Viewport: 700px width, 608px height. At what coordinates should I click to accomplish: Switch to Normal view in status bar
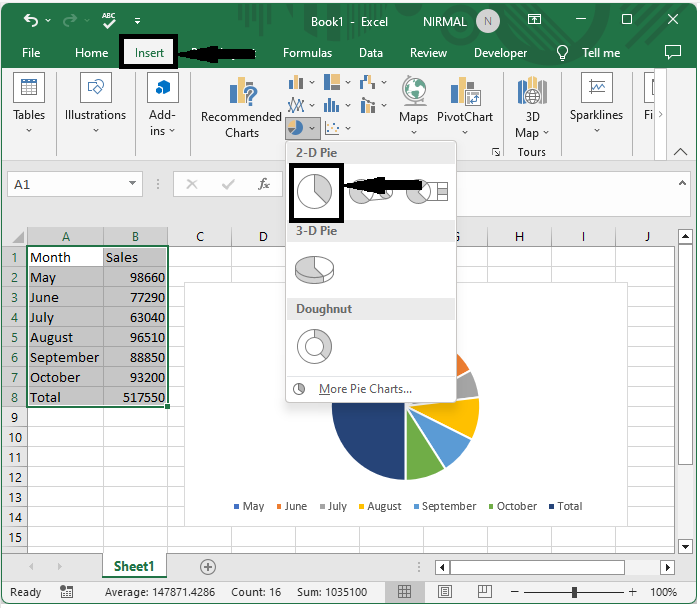(x=405, y=593)
